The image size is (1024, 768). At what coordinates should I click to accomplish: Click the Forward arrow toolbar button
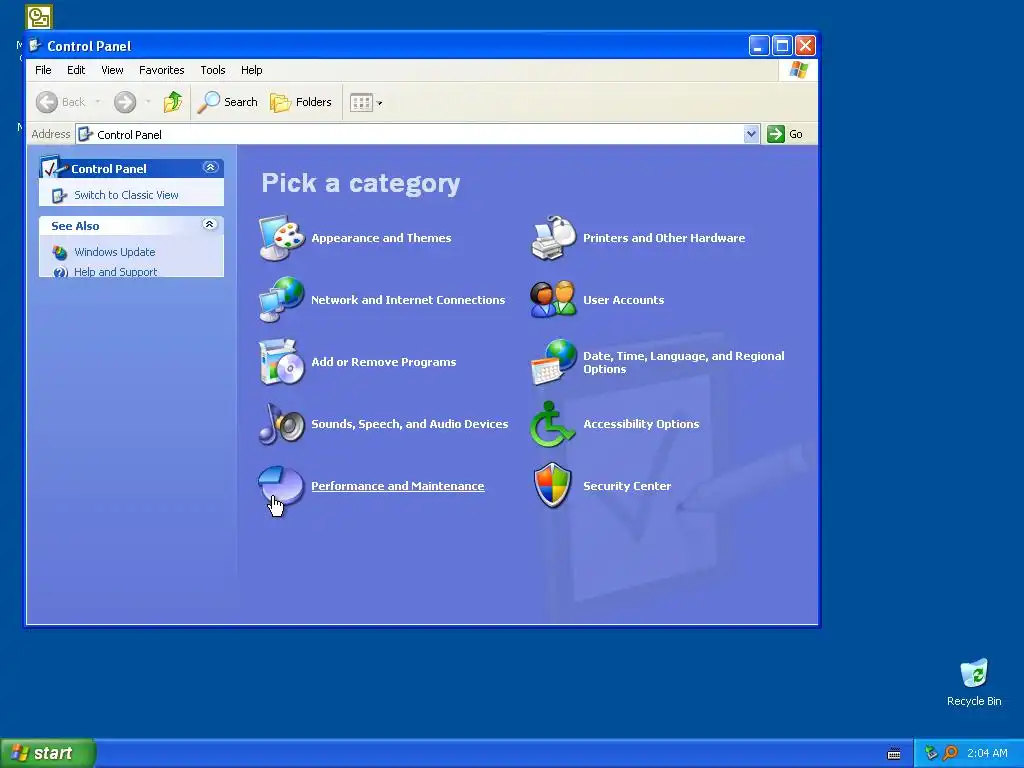click(x=125, y=102)
